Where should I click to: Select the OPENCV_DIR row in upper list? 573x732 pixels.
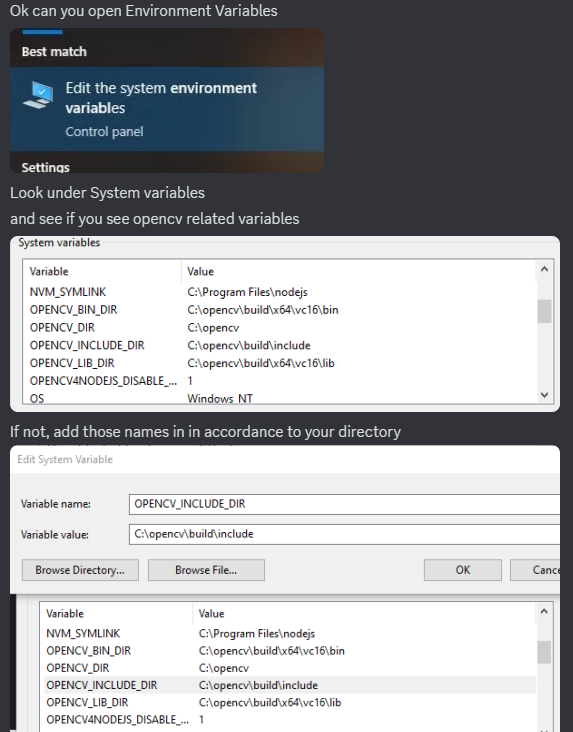coord(279,328)
